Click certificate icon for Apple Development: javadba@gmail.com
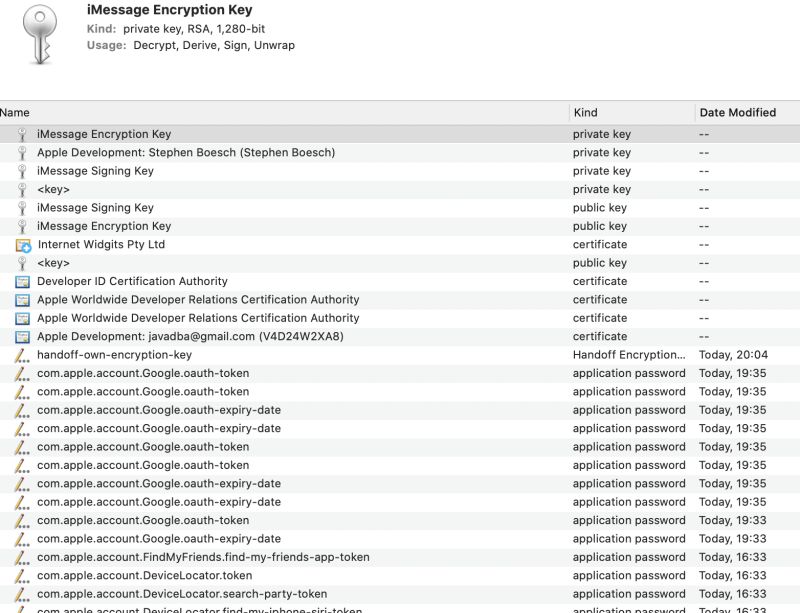Screen dimensions: 800x613 (22, 337)
